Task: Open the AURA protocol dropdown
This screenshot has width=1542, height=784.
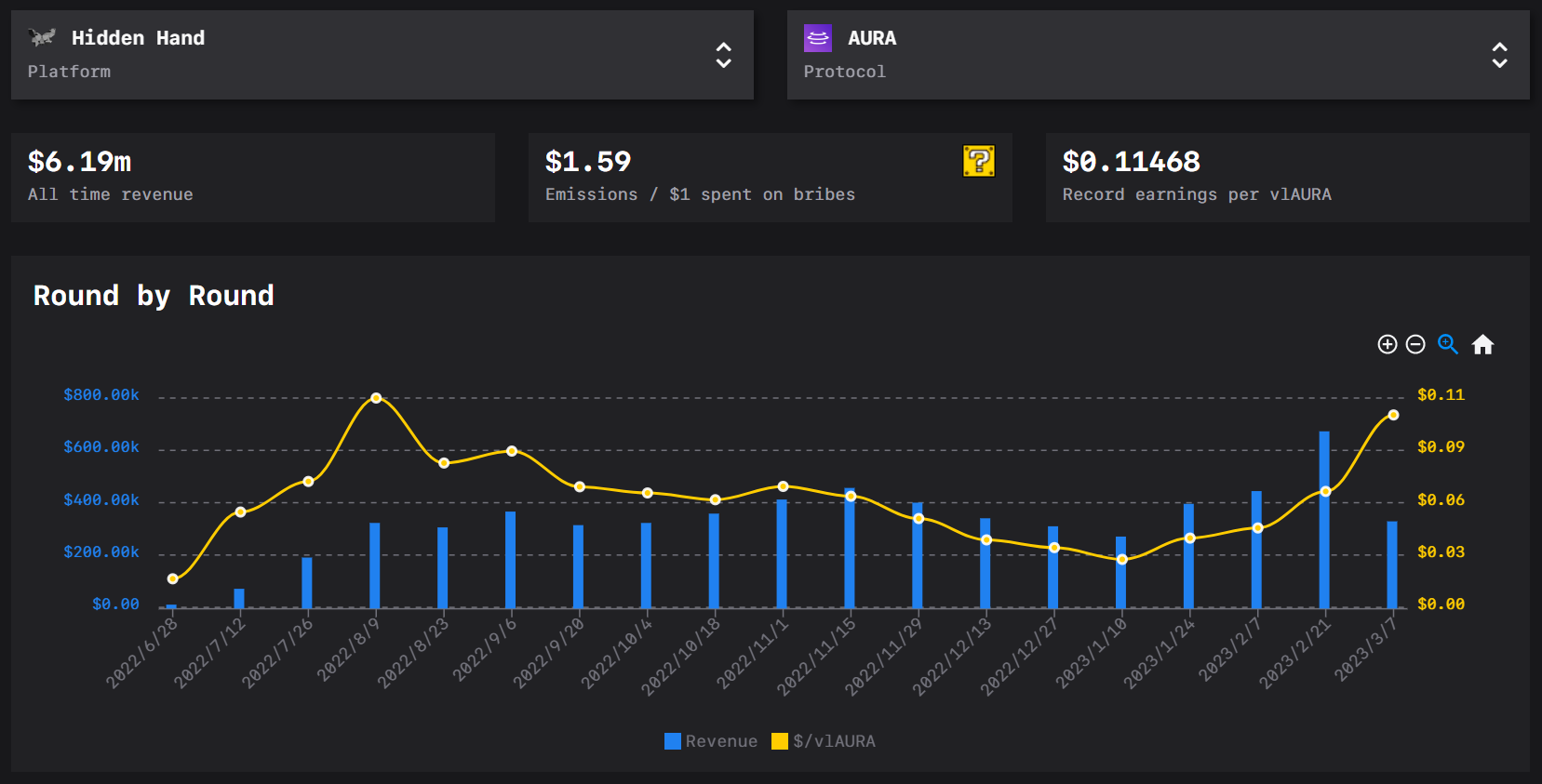Action: tap(1158, 55)
